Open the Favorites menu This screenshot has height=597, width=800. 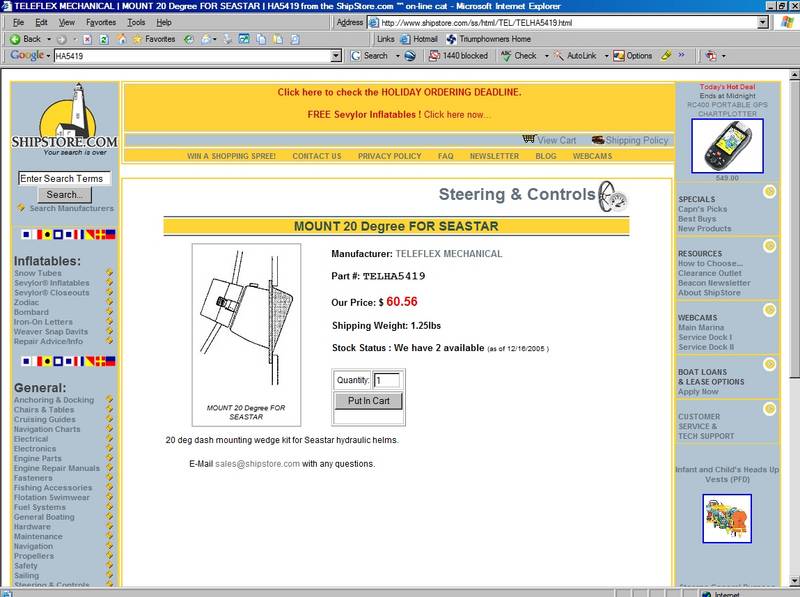pos(101,22)
